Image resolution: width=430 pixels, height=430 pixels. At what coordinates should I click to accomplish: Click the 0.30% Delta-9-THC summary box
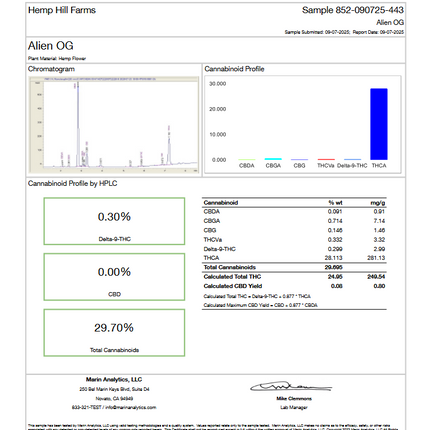tap(114, 221)
